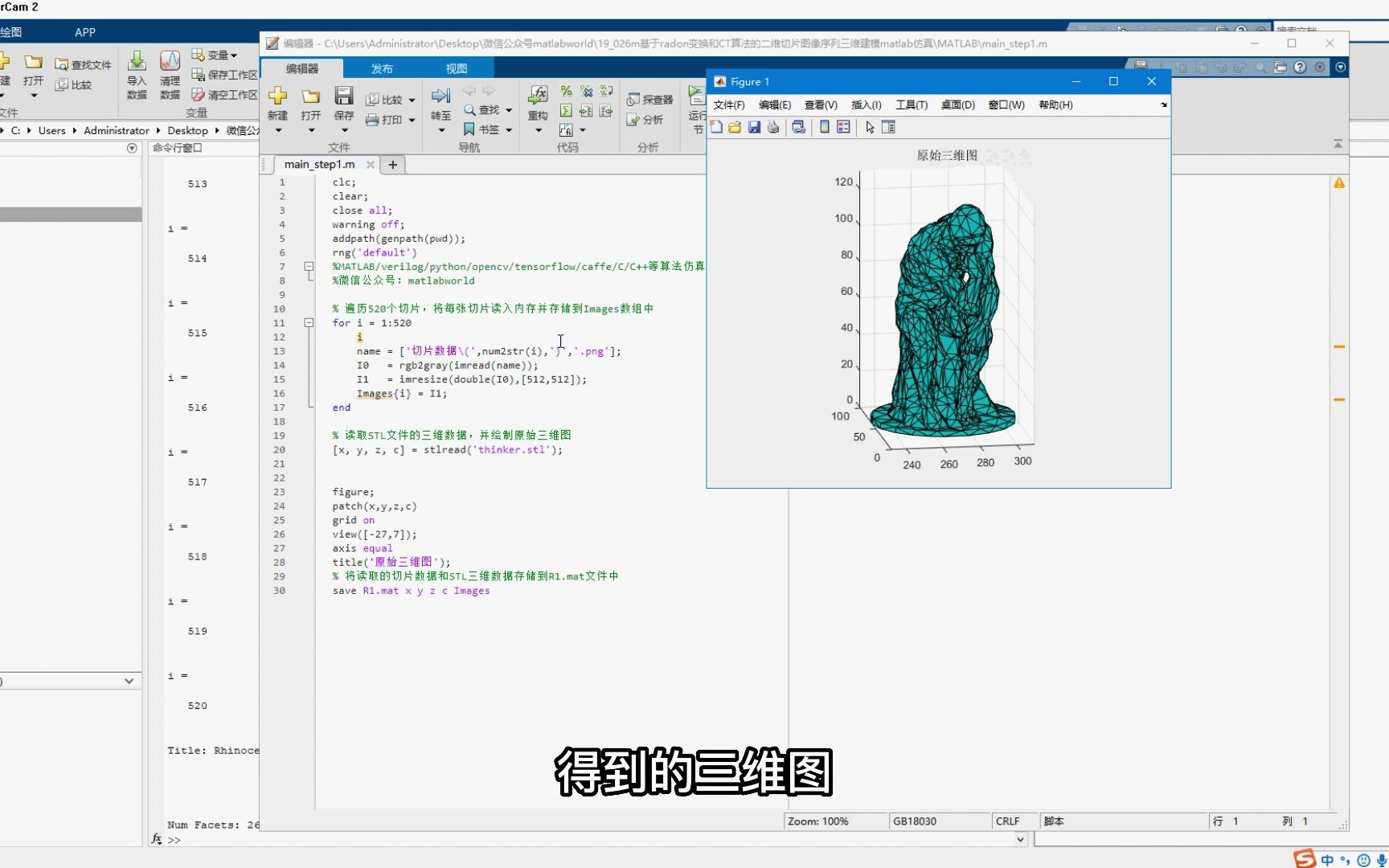This screenshot has width=1389, height=868.
Task: Click the smart indent icon in code group
Action: pyautogui.click(x=567, y=110)
